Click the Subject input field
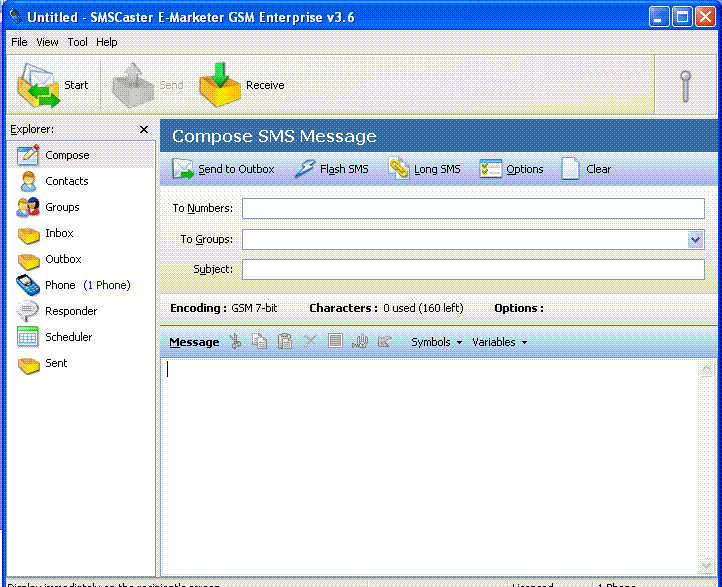722x587 pixels. [473, 269]
